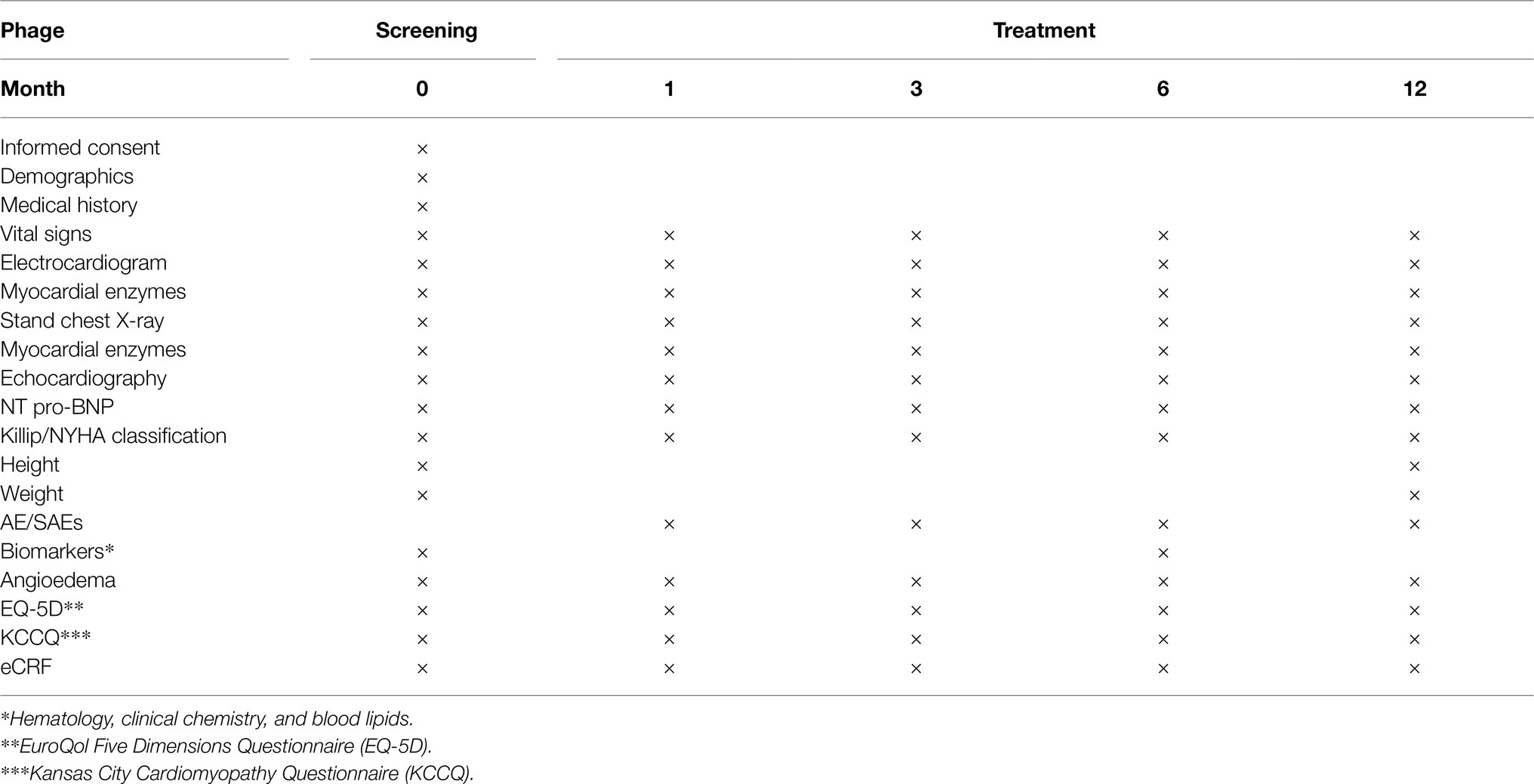
Task: Click the Weight × mark under month 0
Action: (x=422, y=495)
